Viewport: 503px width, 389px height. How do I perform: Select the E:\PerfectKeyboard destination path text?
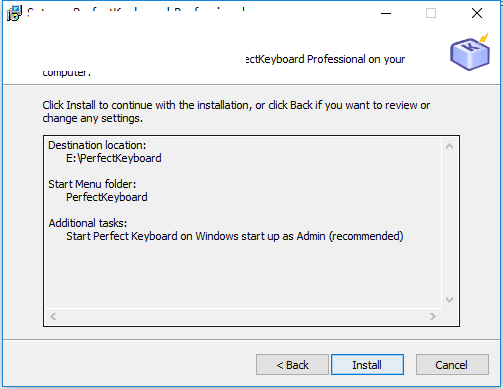tap(114, 158)
